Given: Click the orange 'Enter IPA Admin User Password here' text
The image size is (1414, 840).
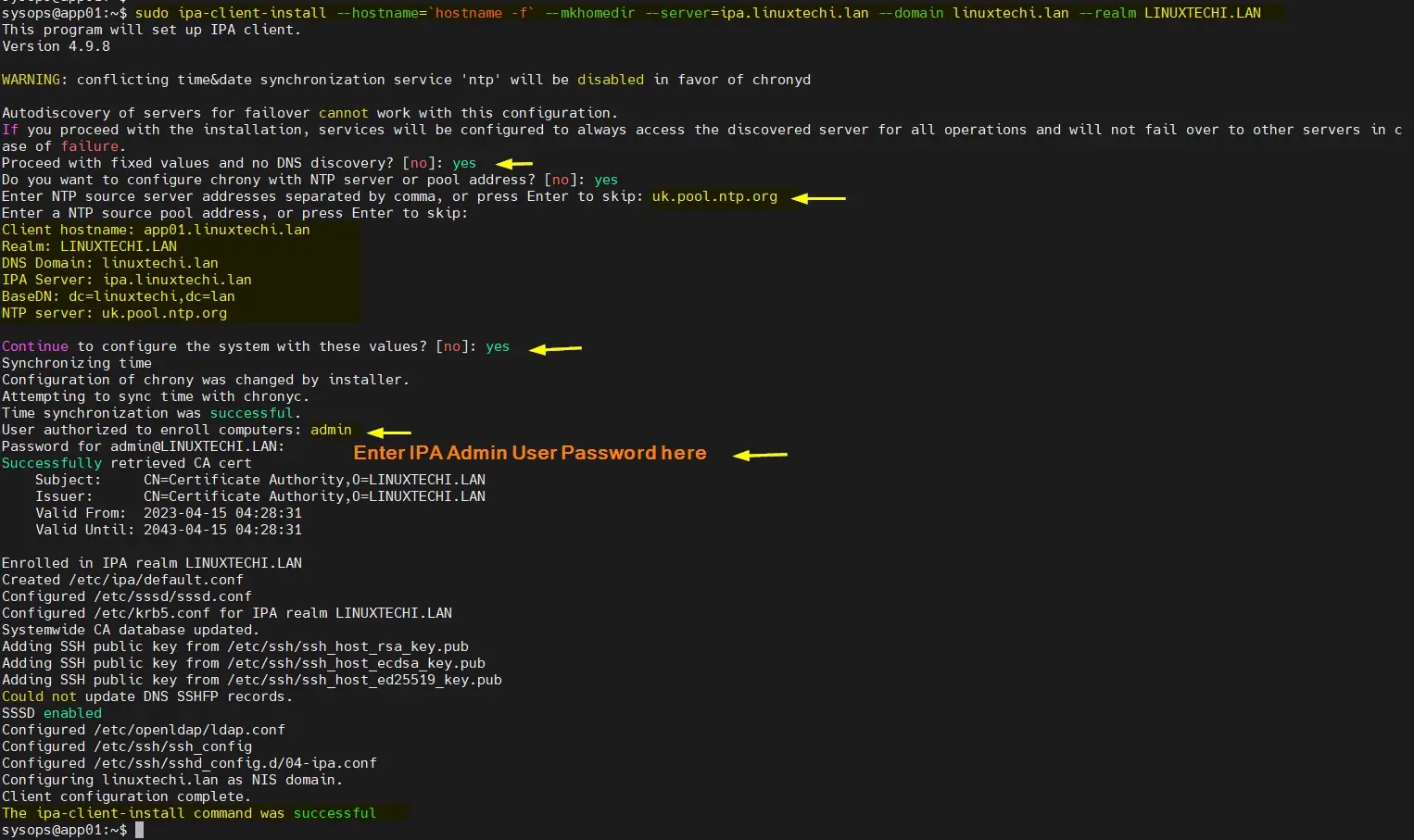Looking at the screenshot, I should click(529, 453).
